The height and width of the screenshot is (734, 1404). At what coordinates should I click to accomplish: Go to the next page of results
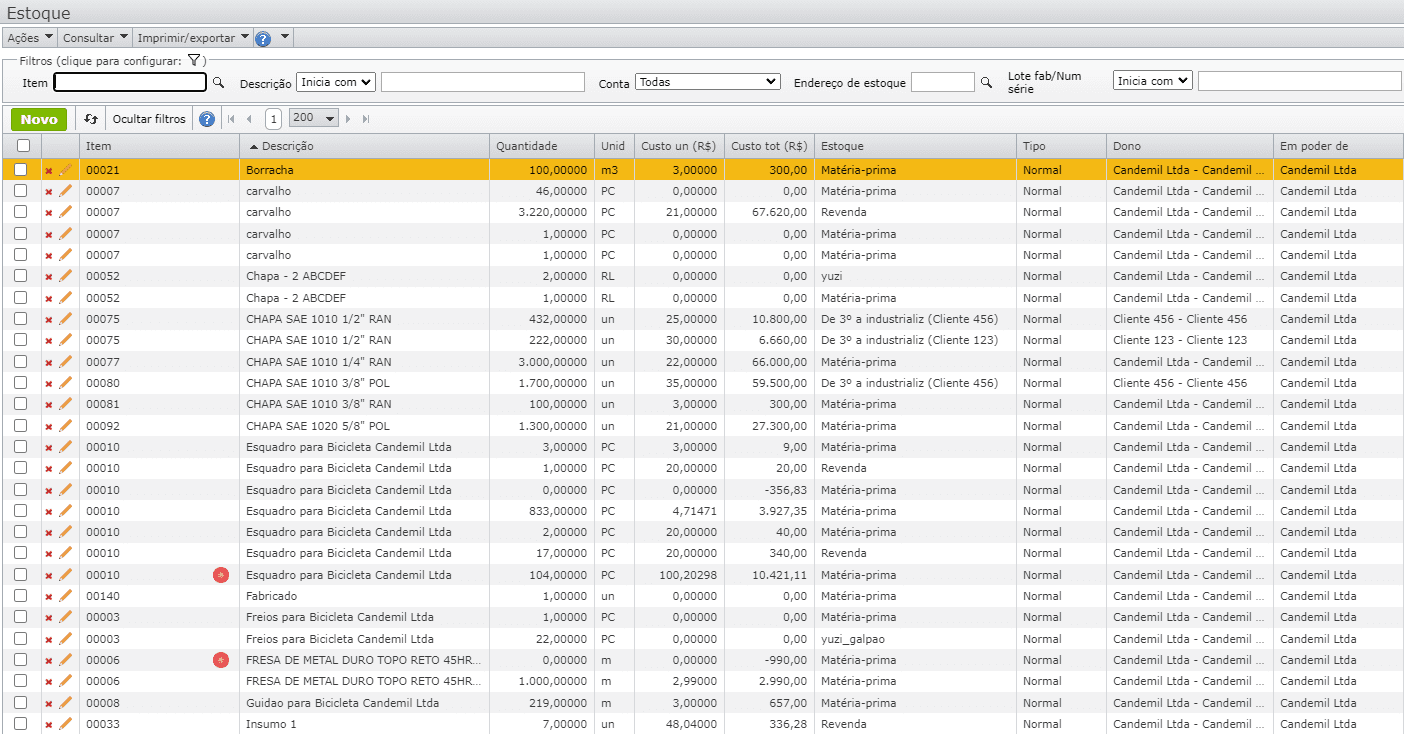tap(349, 119)
